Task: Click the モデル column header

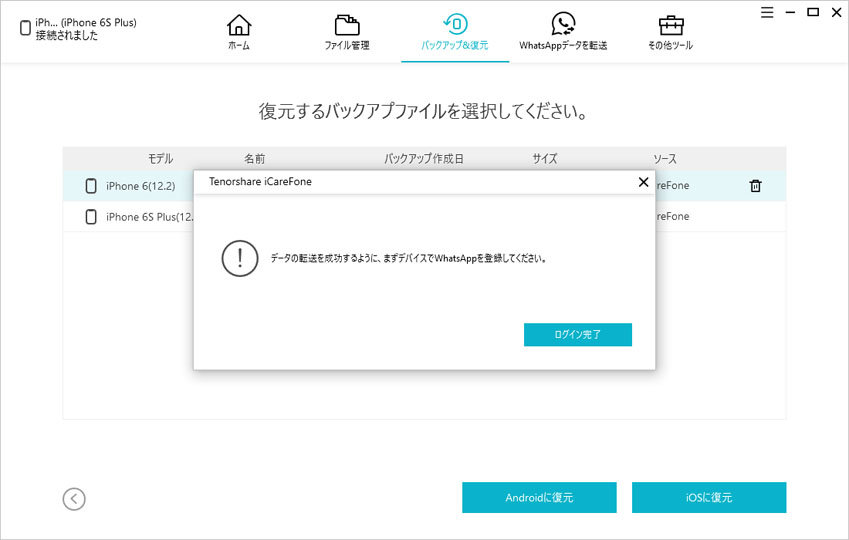Action: [160, 159]
